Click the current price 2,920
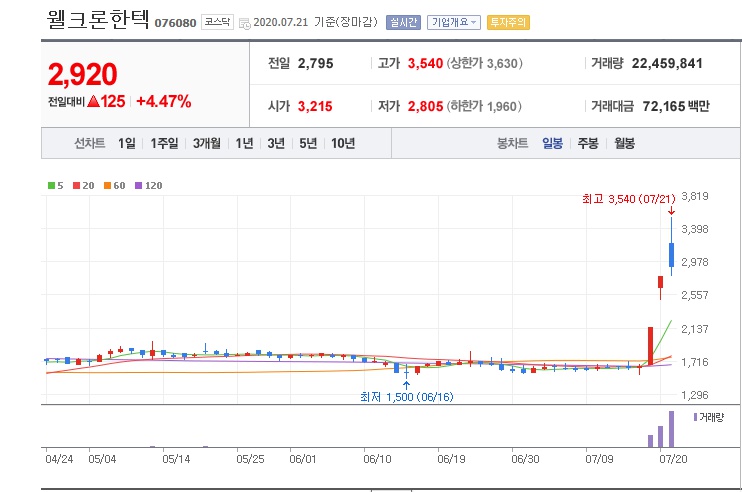The image size is (742, 492). coord(82,74)
